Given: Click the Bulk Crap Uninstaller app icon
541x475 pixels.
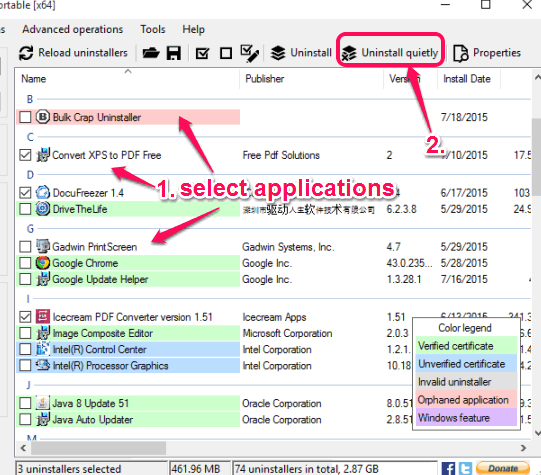Looking at the screenshot, I should click(43, 117).
